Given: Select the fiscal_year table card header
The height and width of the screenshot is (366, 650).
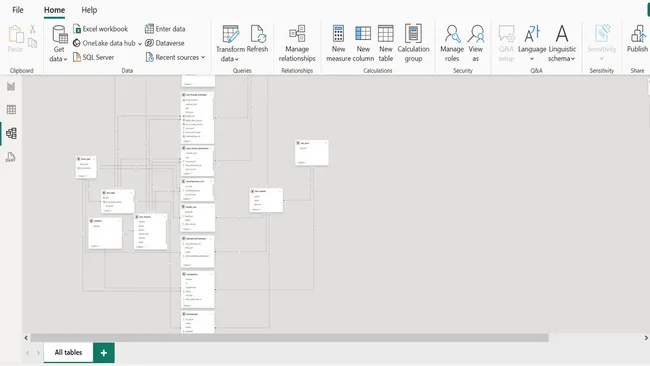Looking at the screenshot, I should click(x=86, y=159).
